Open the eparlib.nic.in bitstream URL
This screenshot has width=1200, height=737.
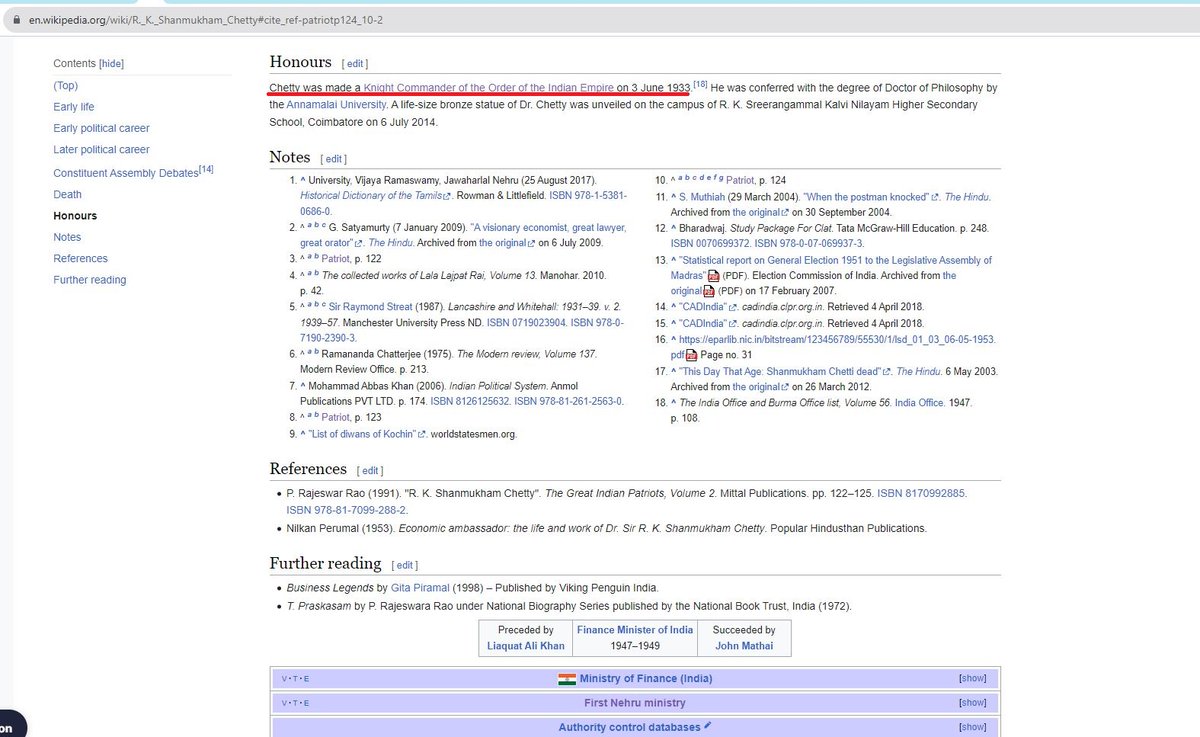838,339
